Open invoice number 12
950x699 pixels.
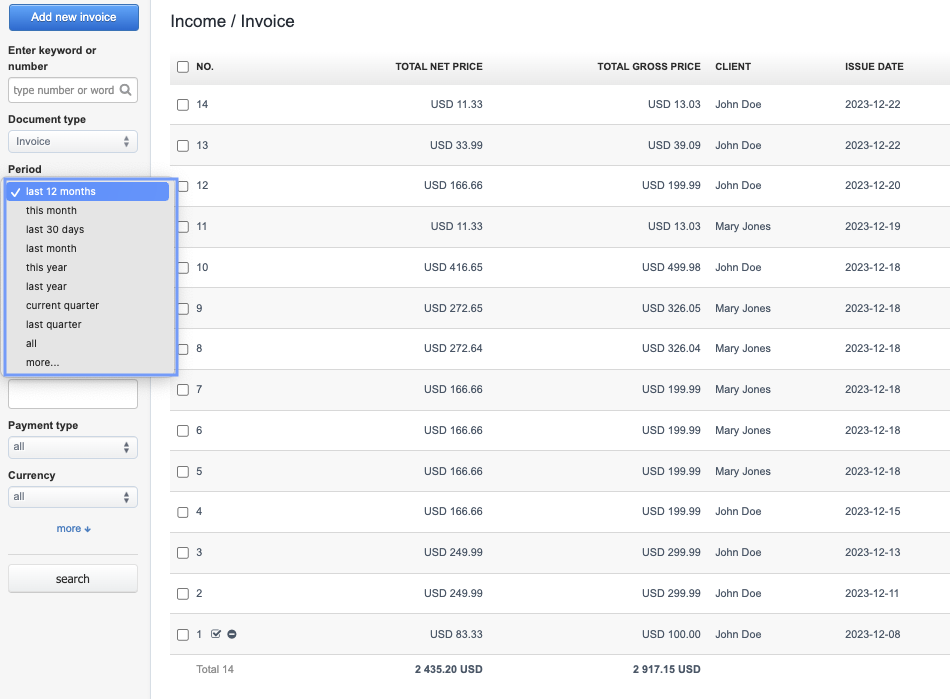click(202, 186)
